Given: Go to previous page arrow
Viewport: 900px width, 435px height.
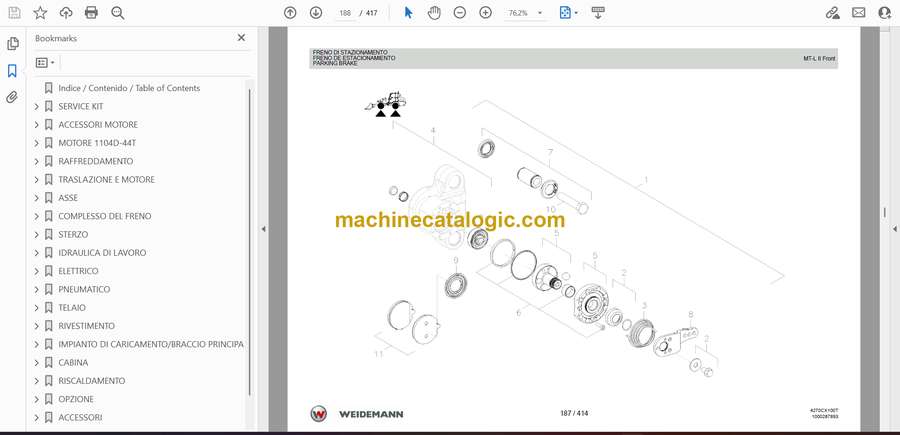Looking at the screenshot, I should (290, 13).
